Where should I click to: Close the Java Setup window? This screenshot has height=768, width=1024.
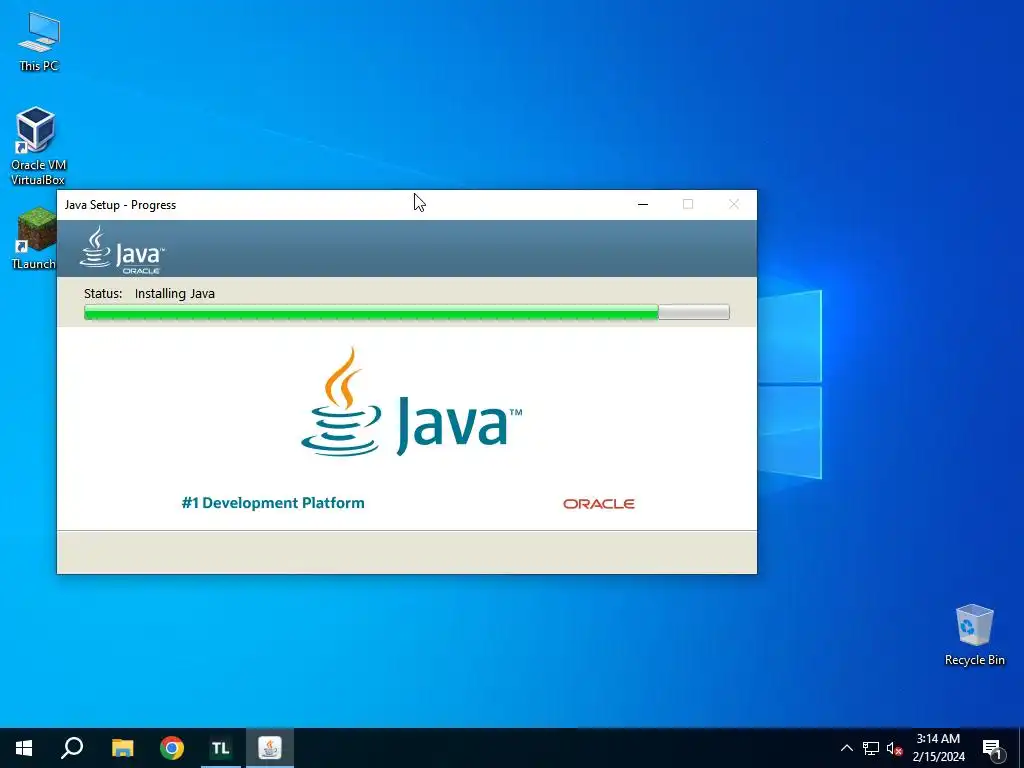734,204
